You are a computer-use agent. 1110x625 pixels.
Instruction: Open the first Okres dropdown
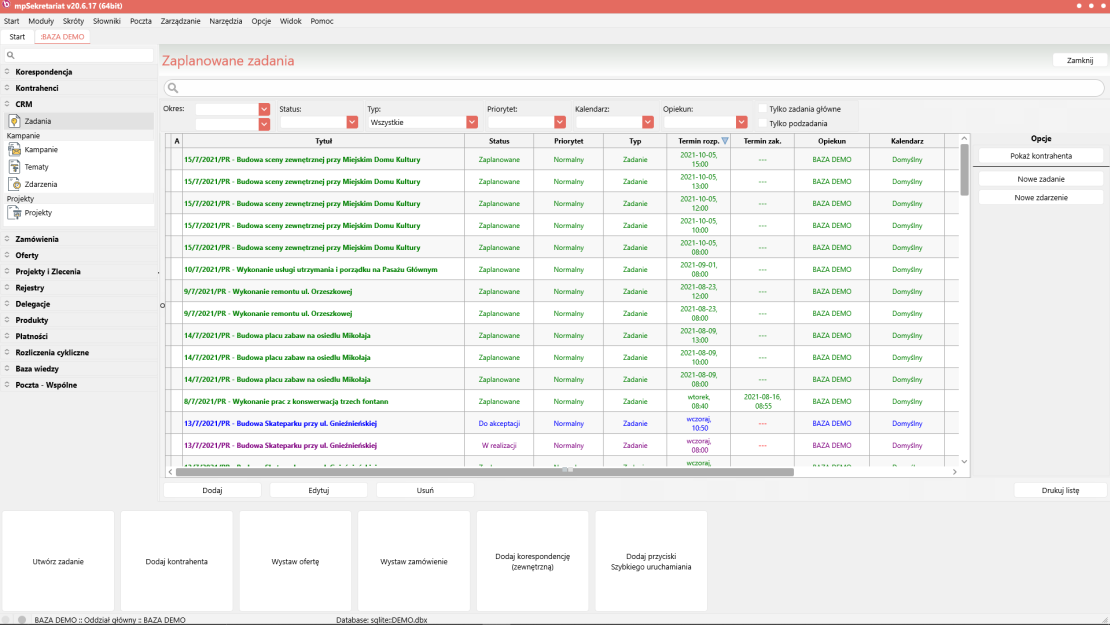(264, 109)
